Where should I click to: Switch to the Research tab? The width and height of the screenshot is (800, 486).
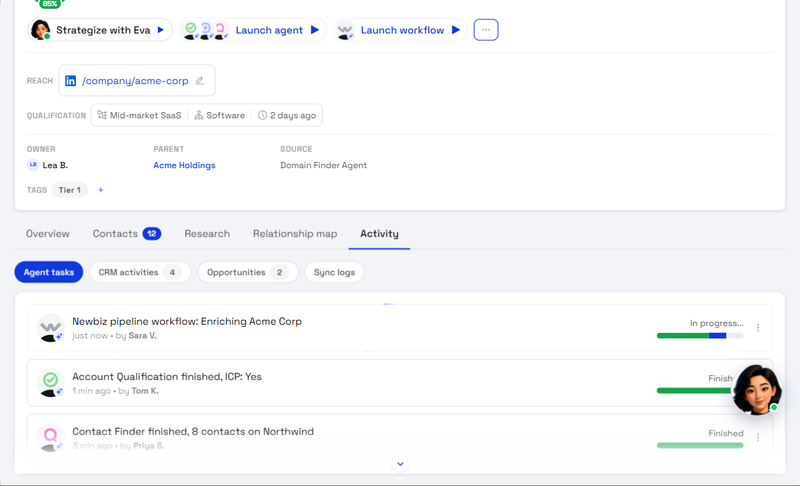(x=207, y=234)
